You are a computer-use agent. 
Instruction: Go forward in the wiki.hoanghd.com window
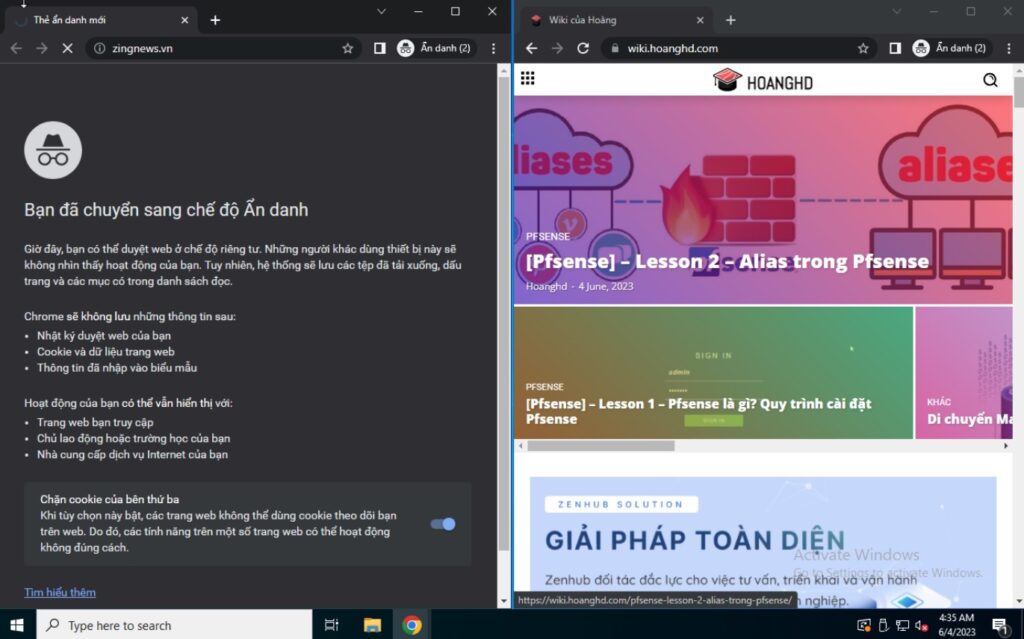coord(557,48)
